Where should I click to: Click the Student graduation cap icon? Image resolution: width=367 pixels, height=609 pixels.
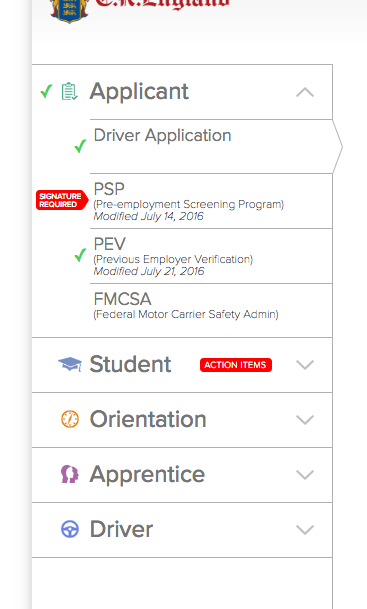click(70, 364)
